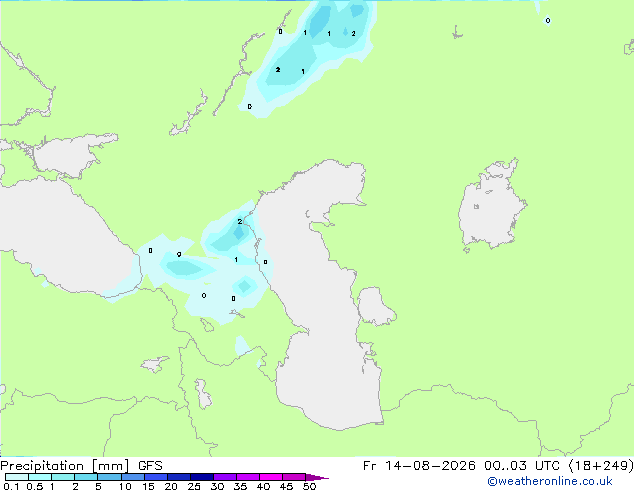634x490 pixels.
Task: Select the '30' legend scale number
Action: pos(217,486)
